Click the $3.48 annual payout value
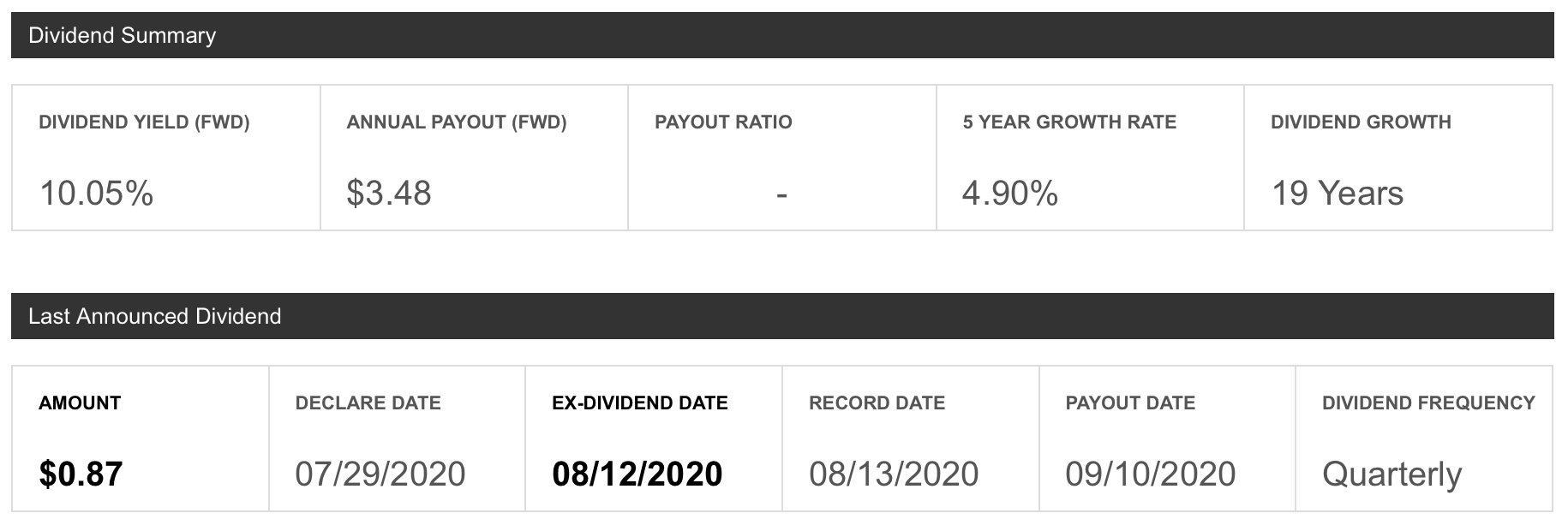The image size is (1568, 519). pyautogui.click(x=389, y=194)
